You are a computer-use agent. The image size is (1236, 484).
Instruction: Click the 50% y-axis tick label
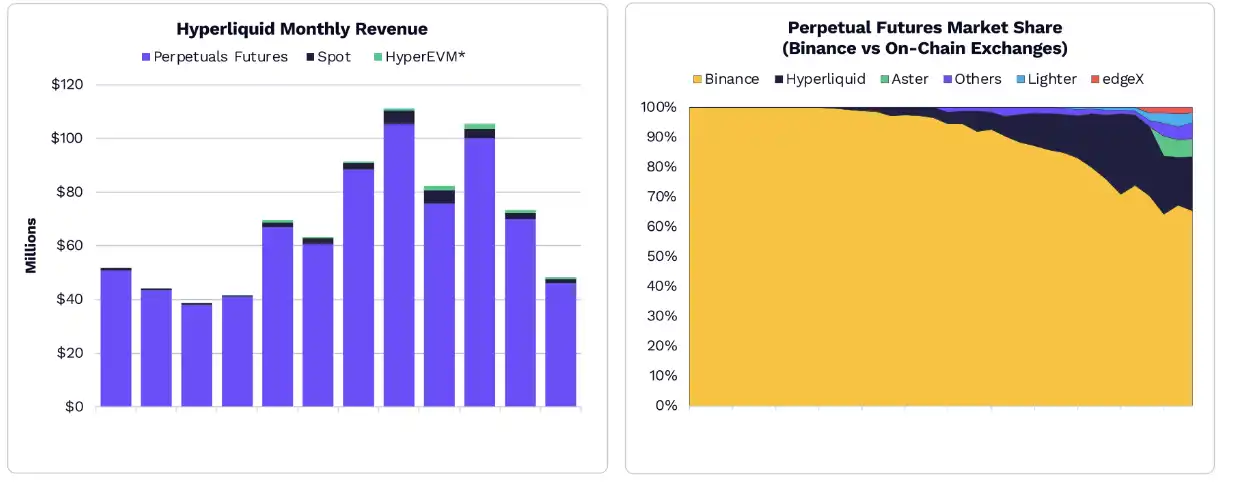pos(658,256)
